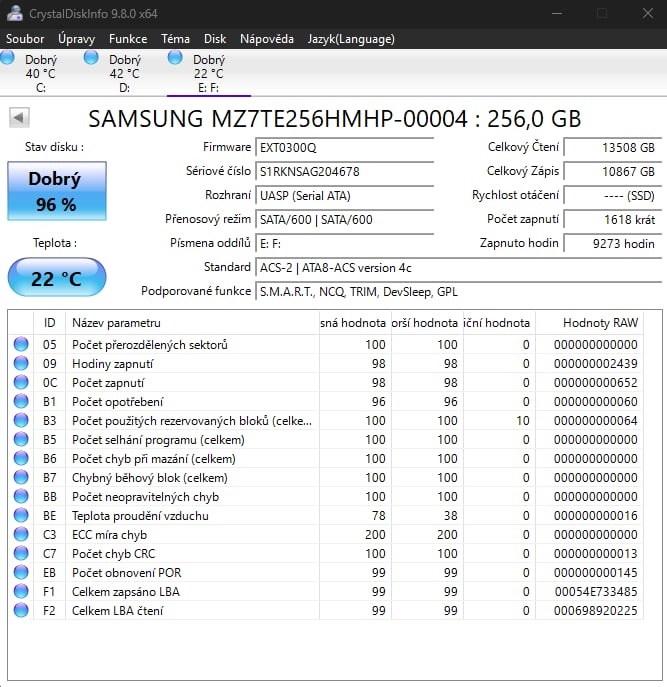Click the Stav disku label

click(x=54, y=147)
